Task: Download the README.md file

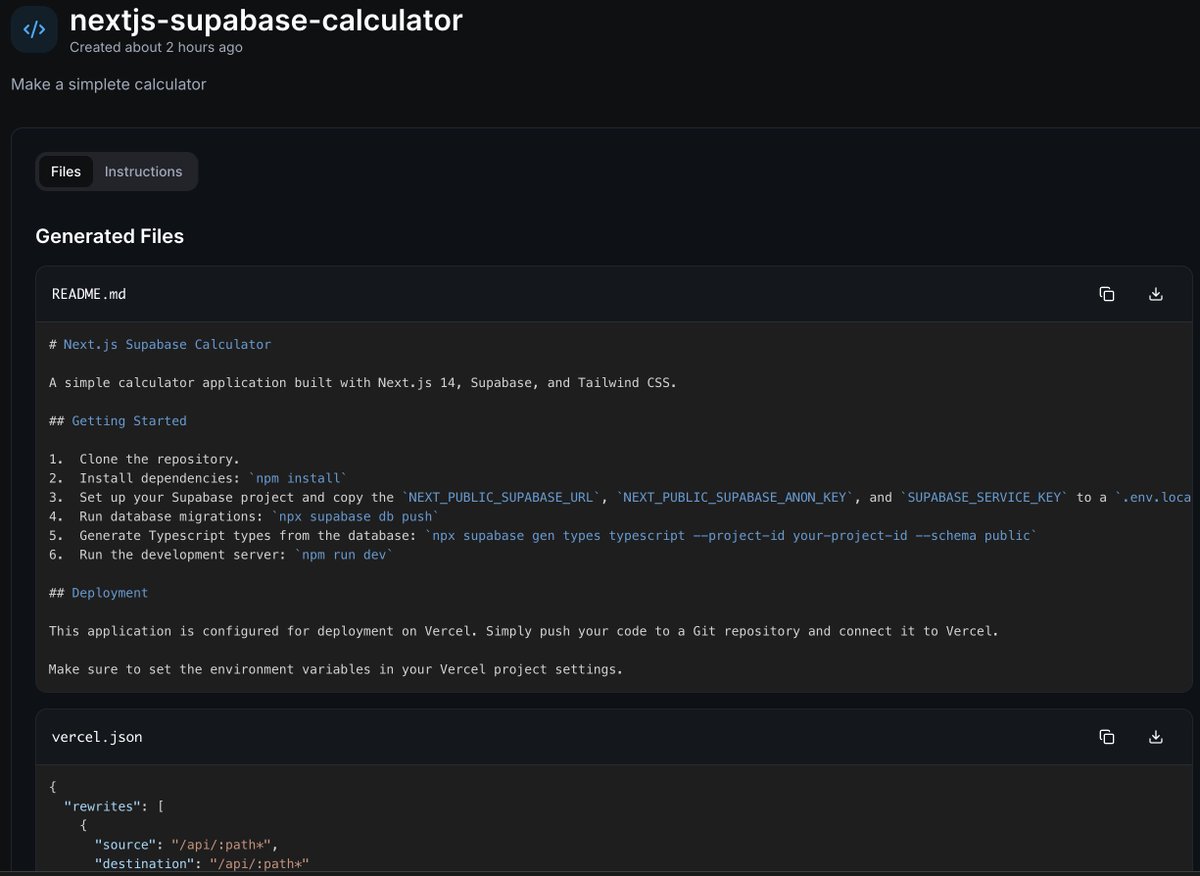Action: click(x=1155, y=294)
